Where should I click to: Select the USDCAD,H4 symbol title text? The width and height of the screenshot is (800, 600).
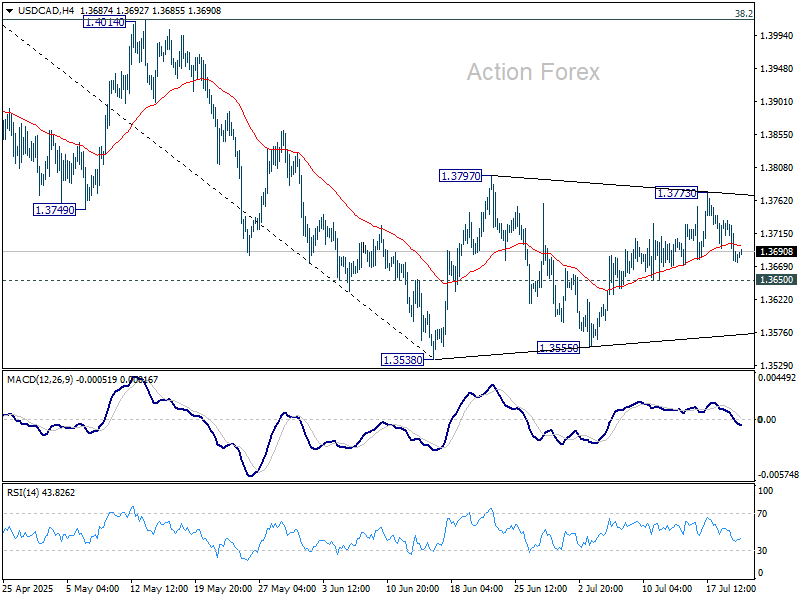point(46,11)
